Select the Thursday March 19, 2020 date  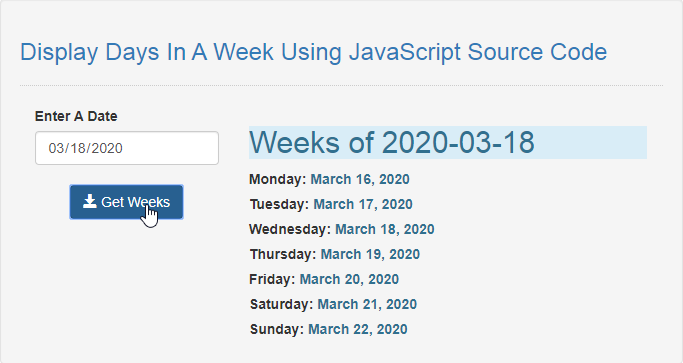[x=370, y=254]
